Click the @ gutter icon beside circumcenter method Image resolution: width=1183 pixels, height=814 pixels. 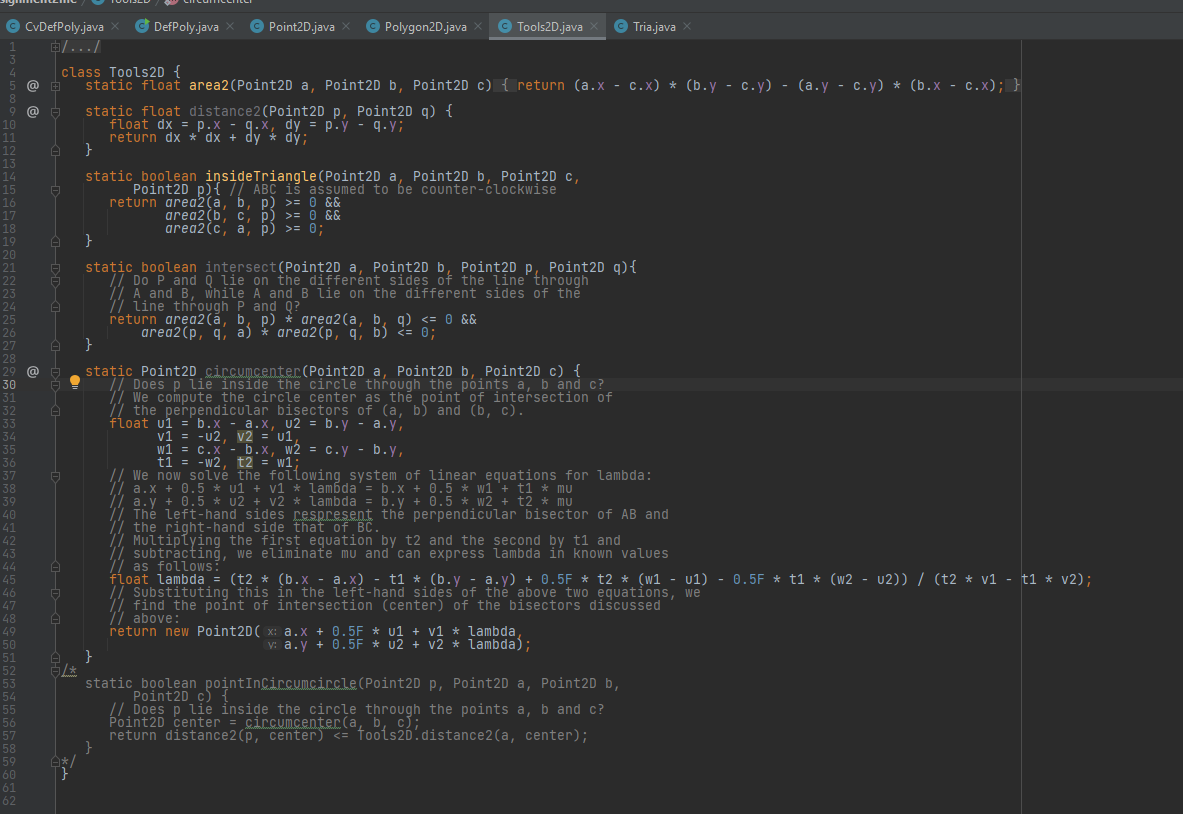coord(33,370)
